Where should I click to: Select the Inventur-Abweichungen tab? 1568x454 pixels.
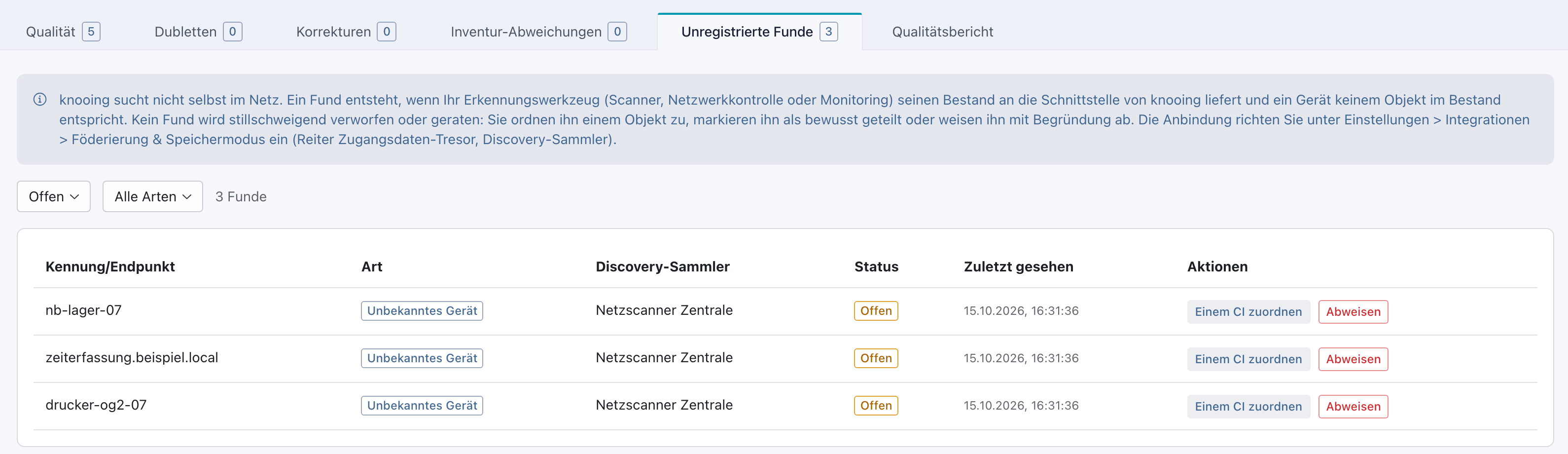point(538,32)
